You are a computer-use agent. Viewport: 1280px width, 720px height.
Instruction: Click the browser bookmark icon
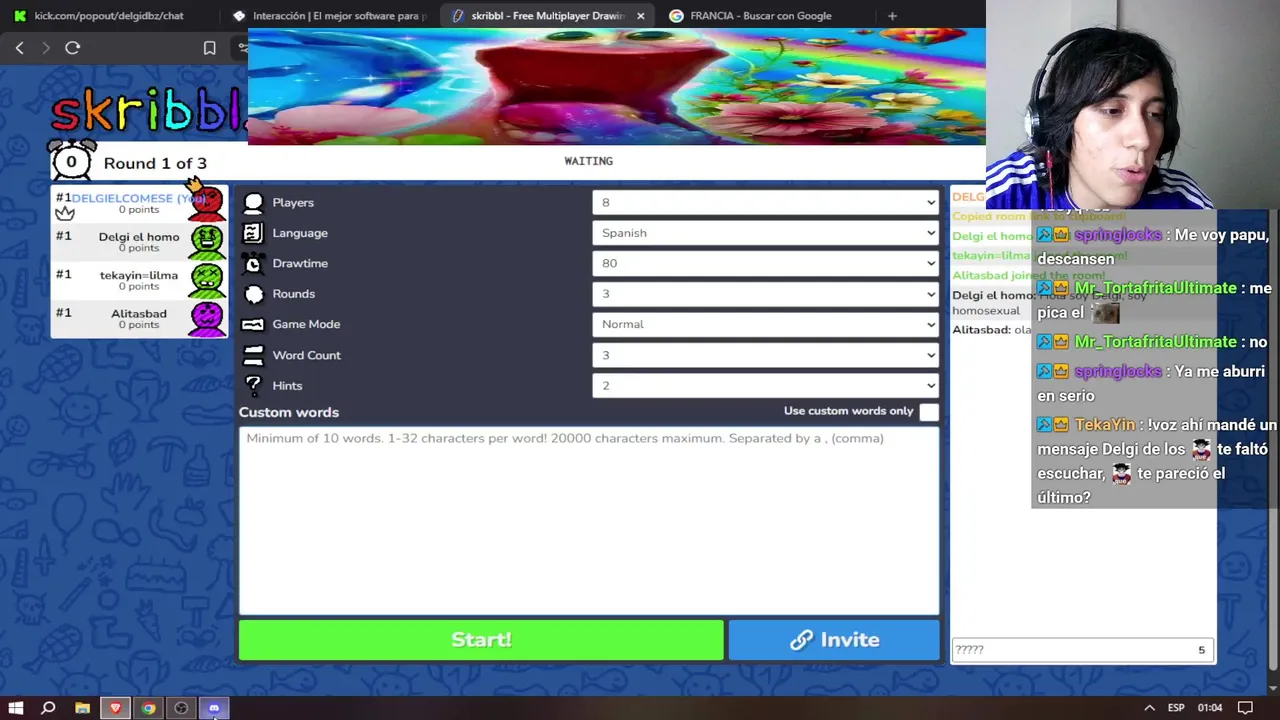point(209,48)
